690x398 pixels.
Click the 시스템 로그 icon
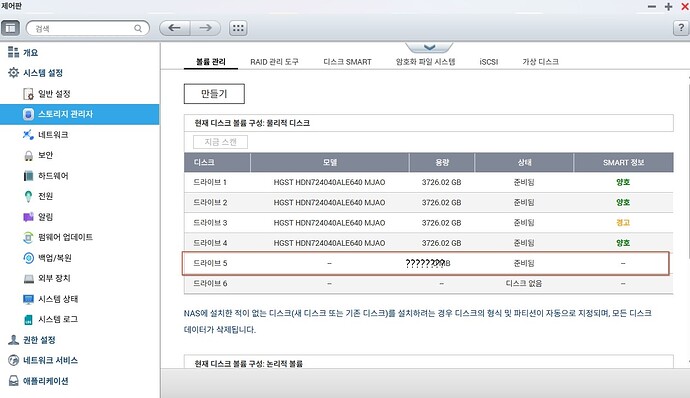coord(28,320)
